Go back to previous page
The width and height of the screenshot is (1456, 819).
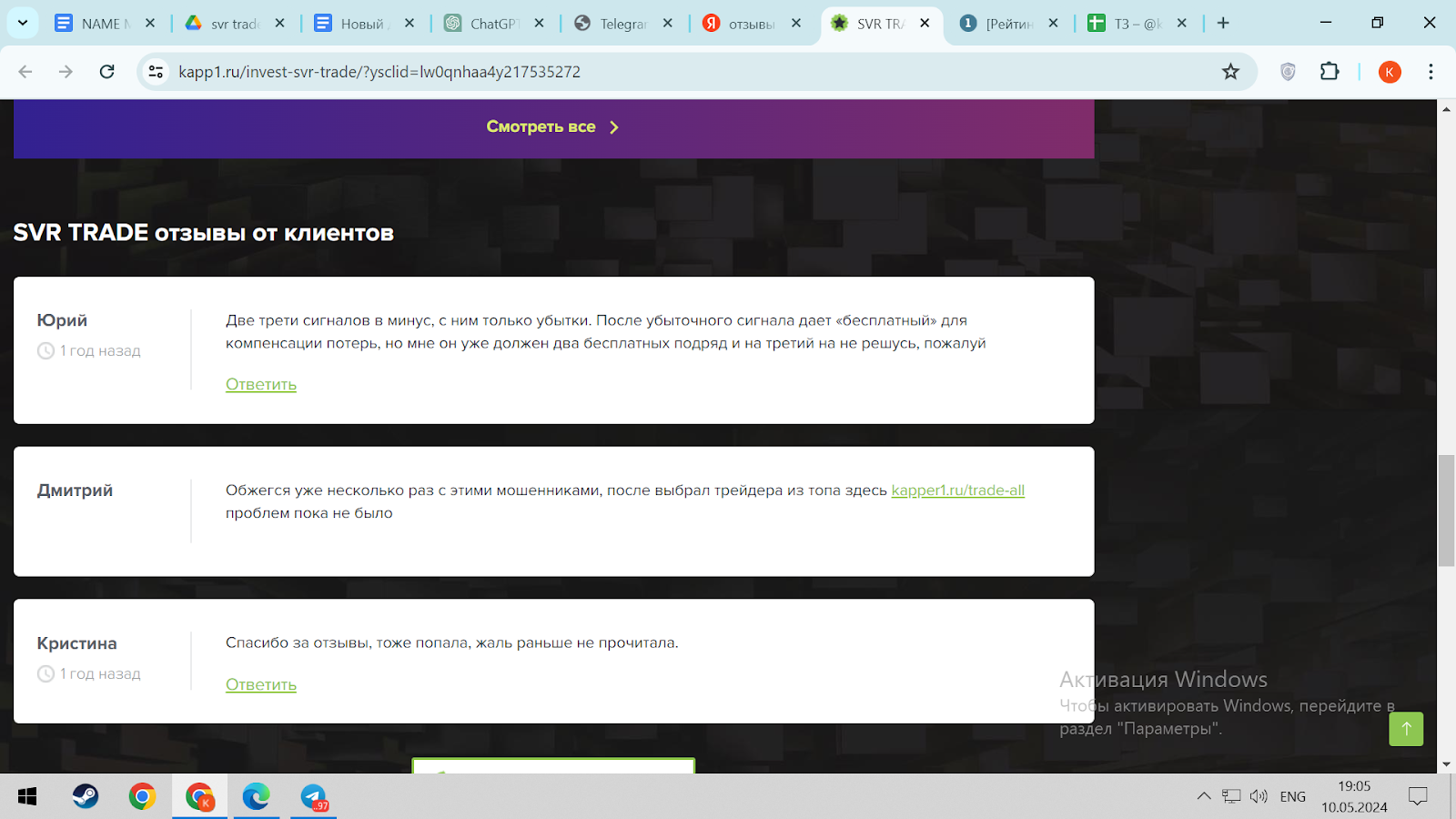[x=25, y=72]
